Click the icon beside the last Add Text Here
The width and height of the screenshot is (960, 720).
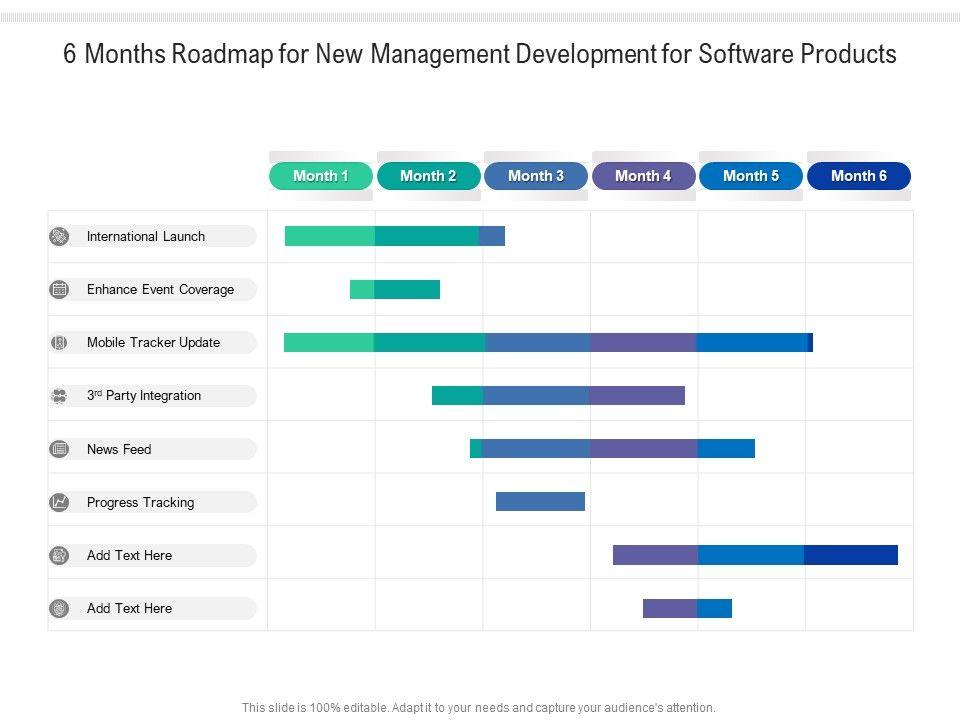(x=60, y=608)
